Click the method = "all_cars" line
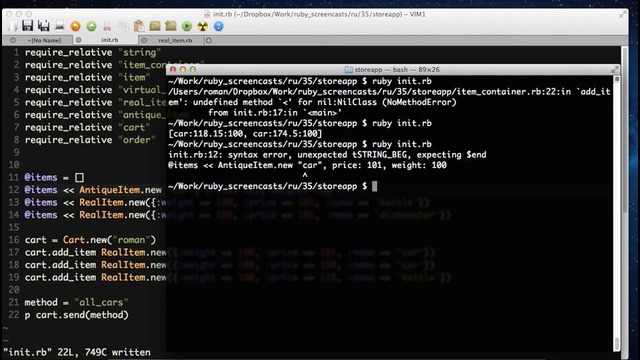Image resolution: width=640 pixels, height=360 pixels. 76,302
